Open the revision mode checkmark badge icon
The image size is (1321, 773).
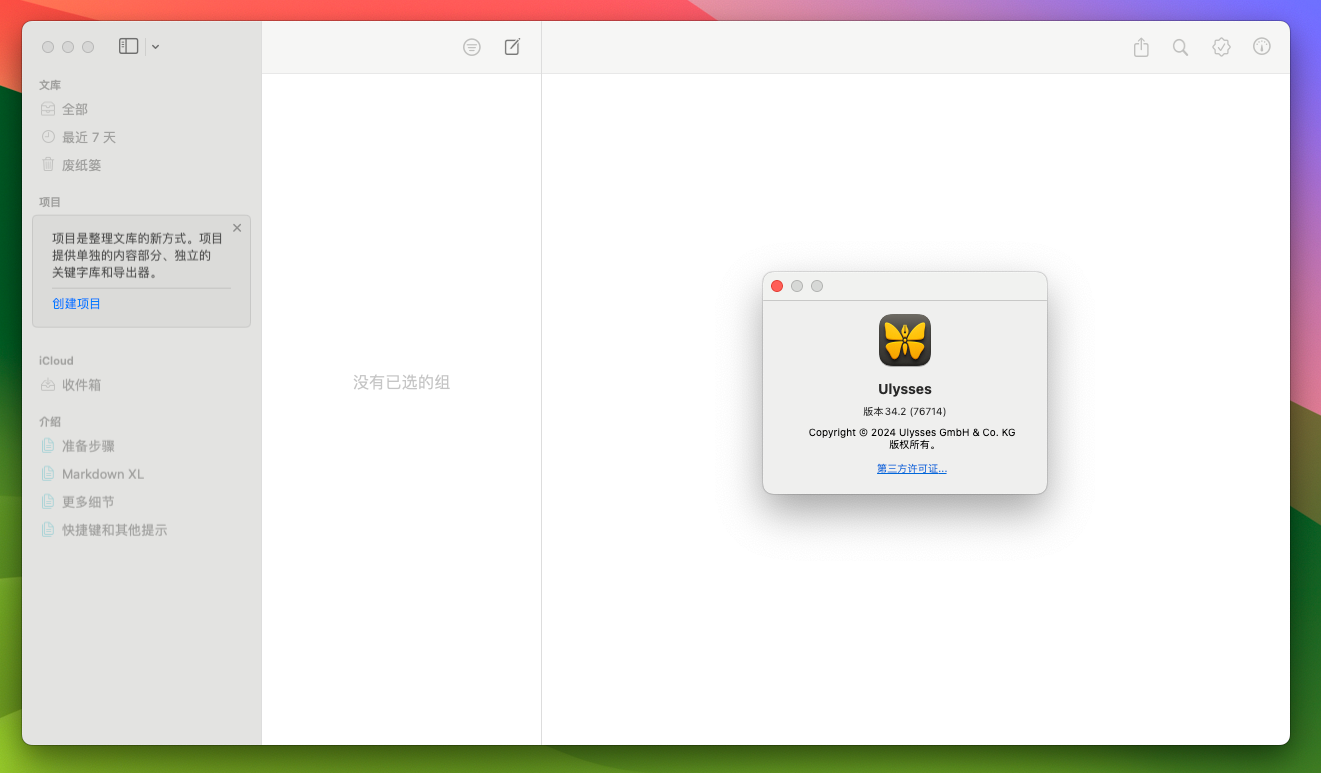point(1221,47)
